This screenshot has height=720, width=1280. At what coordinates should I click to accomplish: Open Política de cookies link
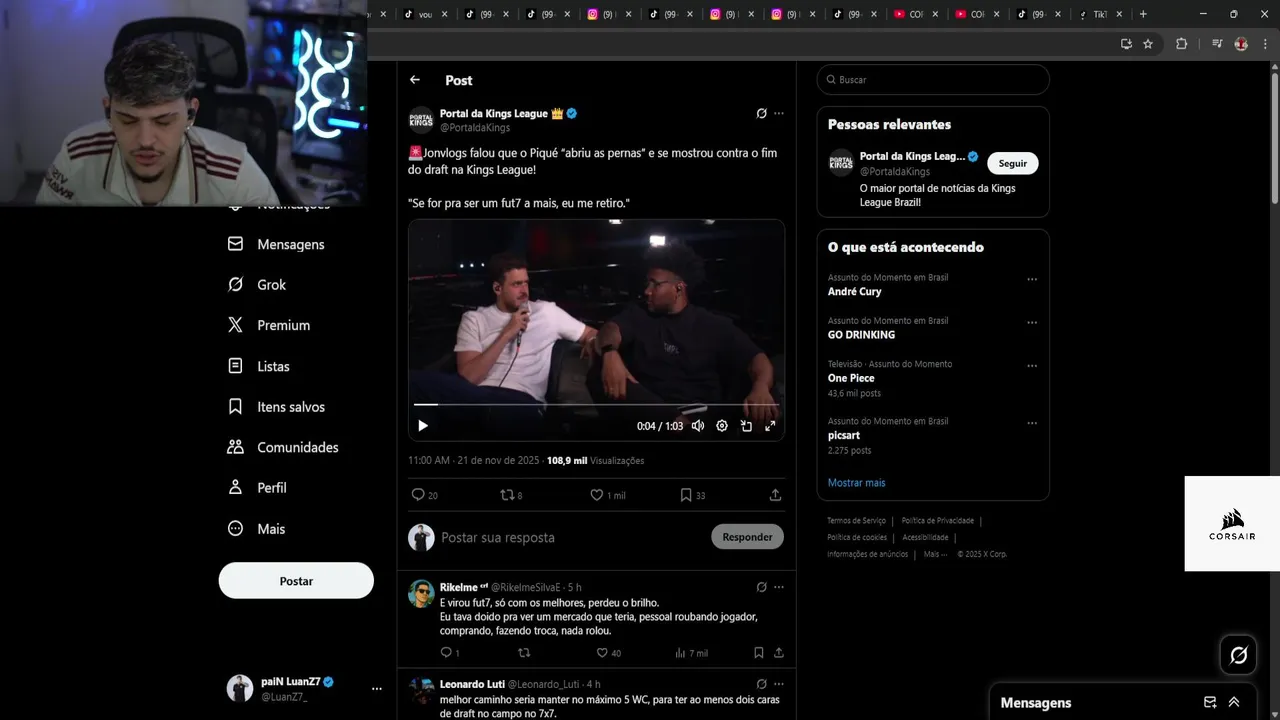point(857,538)
